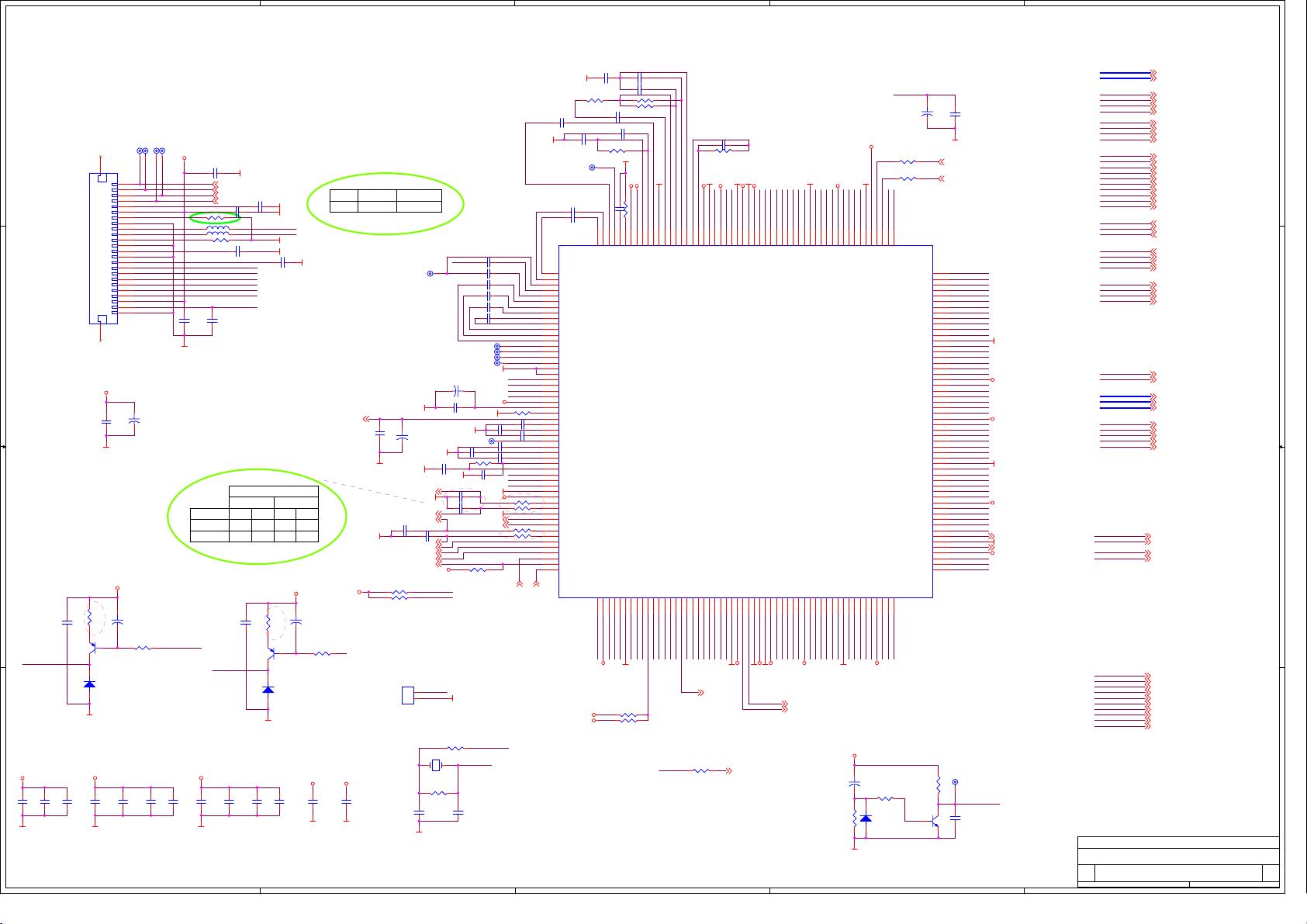Viewport: 1307px width, 924px height.
Task: Click the large square IC chip outline
Action: point(745,421)
